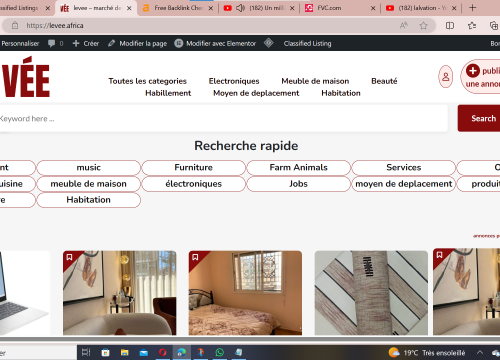The height and width of the screenshot is (360, 500).
Task: Open Classified Listing admin menu
Action: 307,43
